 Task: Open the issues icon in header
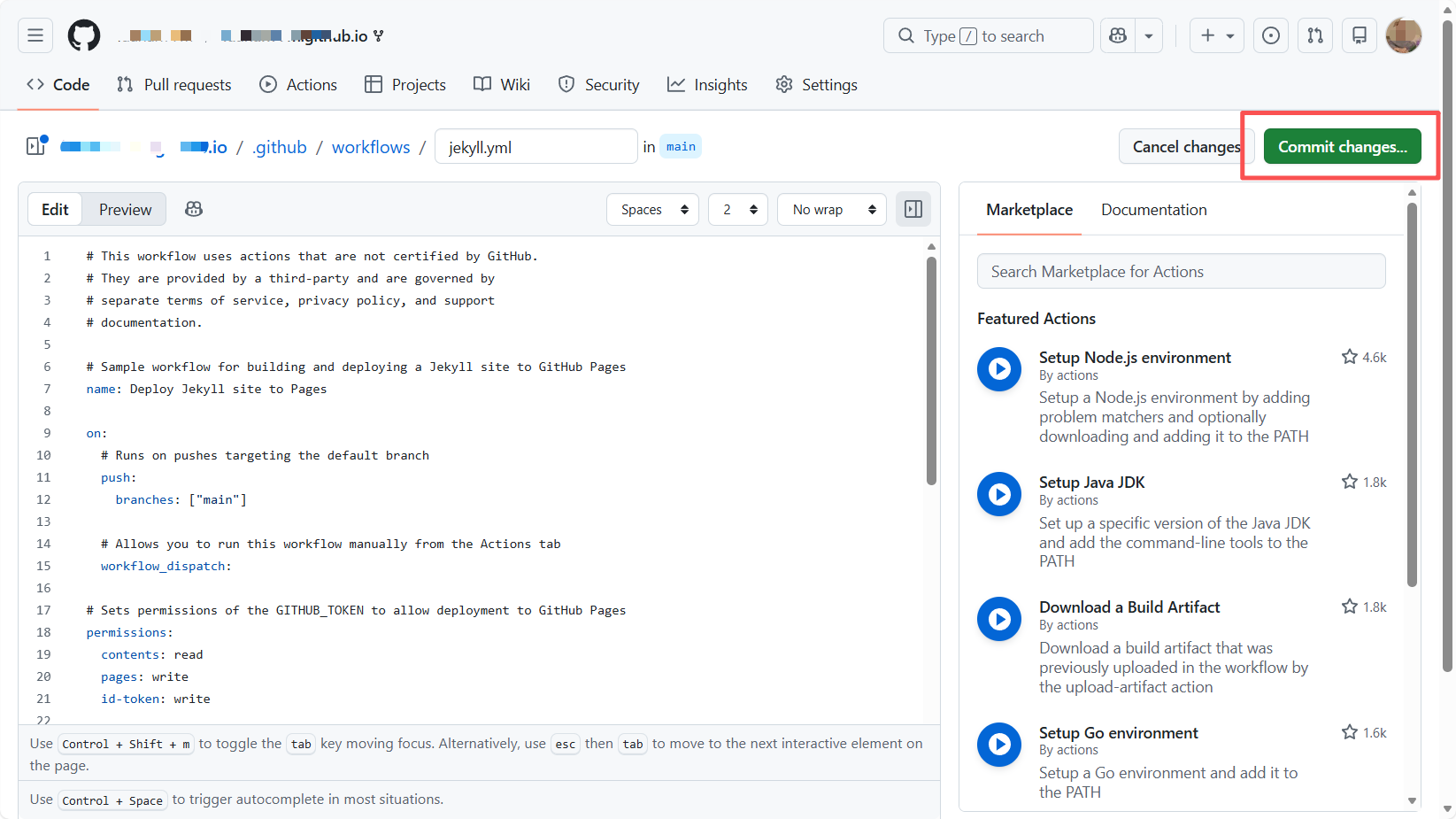(x=1270, y=35)
